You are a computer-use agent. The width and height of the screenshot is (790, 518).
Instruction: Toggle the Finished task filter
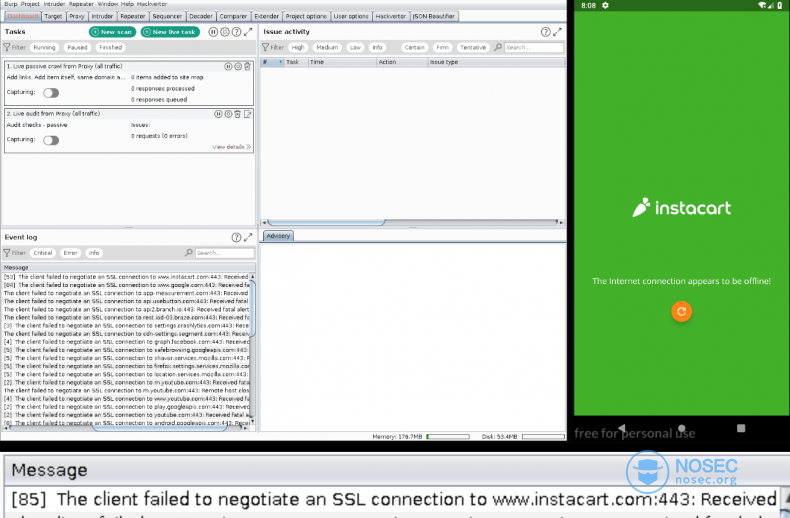point(110,47)
